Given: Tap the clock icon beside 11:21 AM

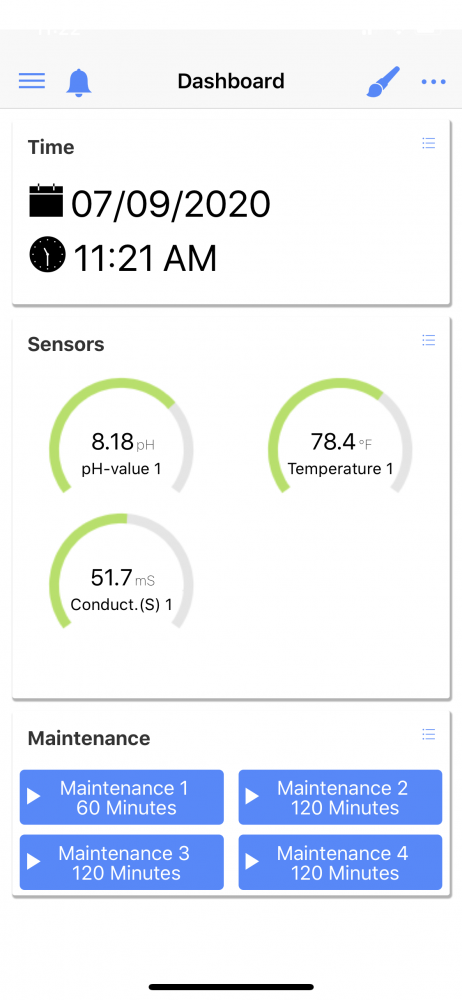Looking at the screenshot, I should [x=47, y=254].
